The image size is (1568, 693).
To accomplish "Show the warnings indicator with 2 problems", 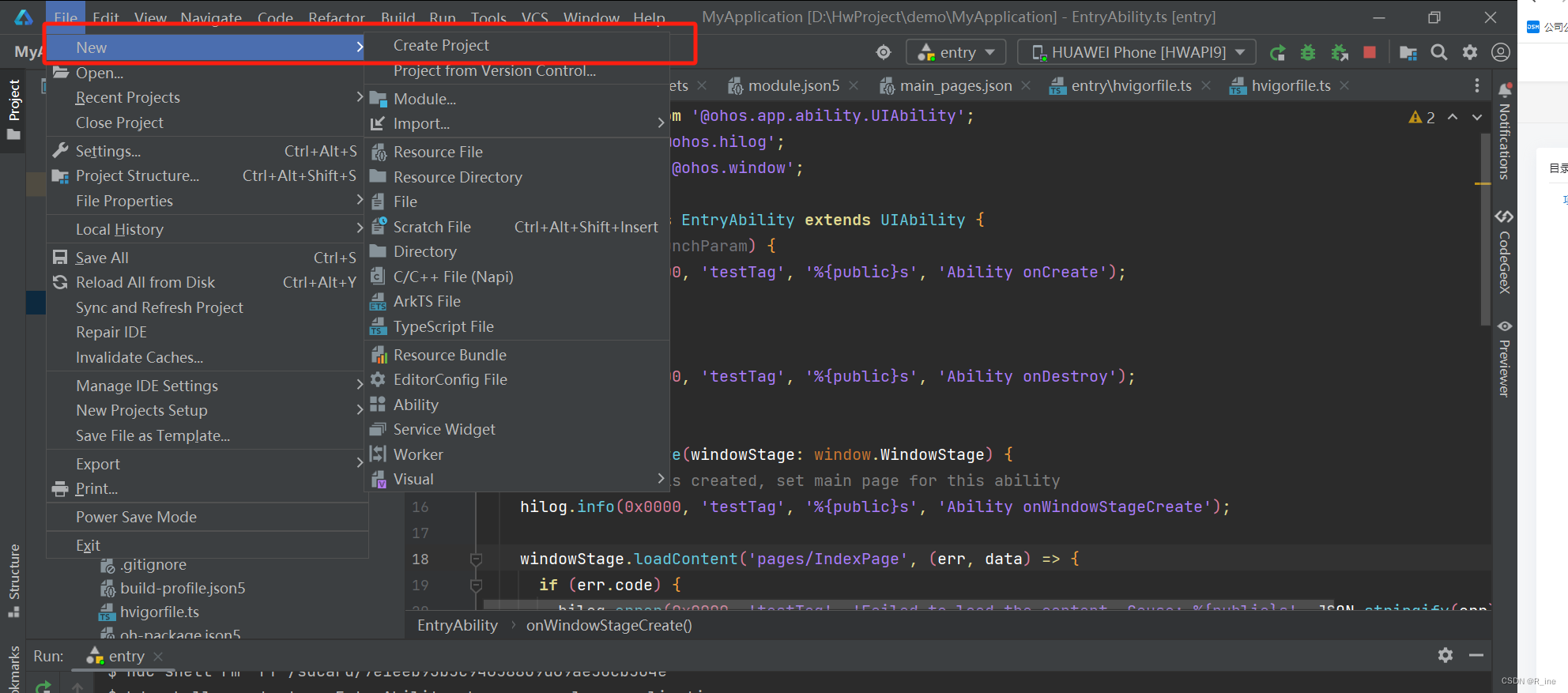I will 1422,117.
